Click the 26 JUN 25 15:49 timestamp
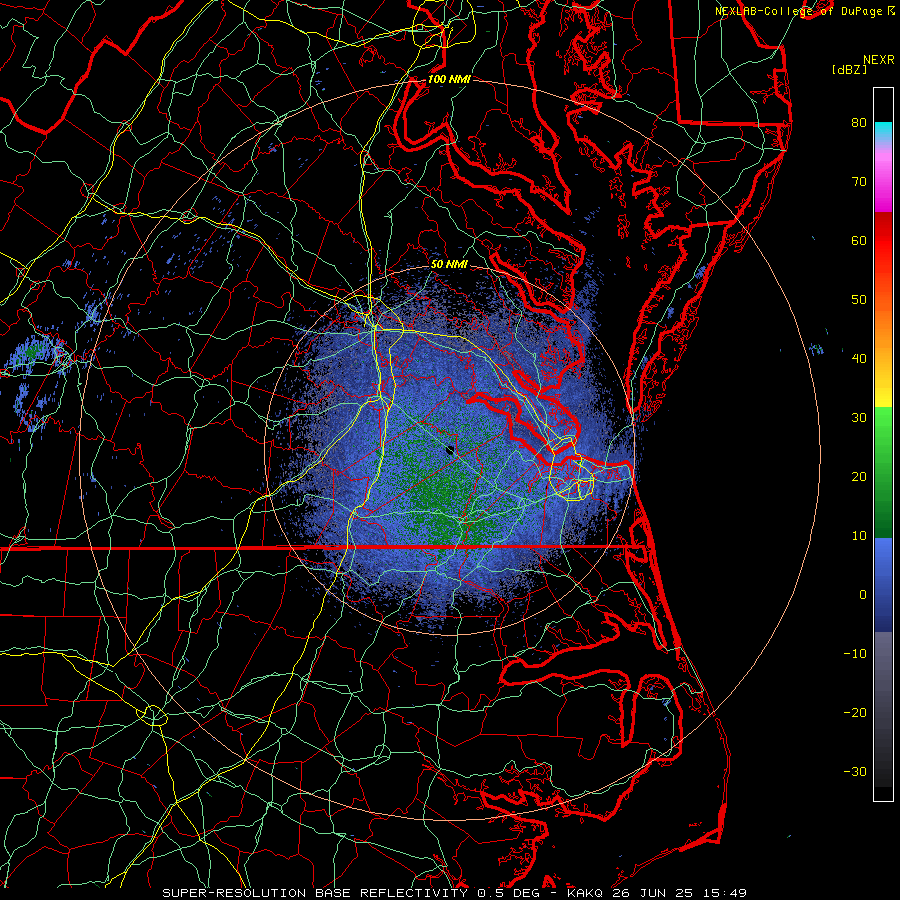Screen dimensions: 900x900 coord(679,893)
